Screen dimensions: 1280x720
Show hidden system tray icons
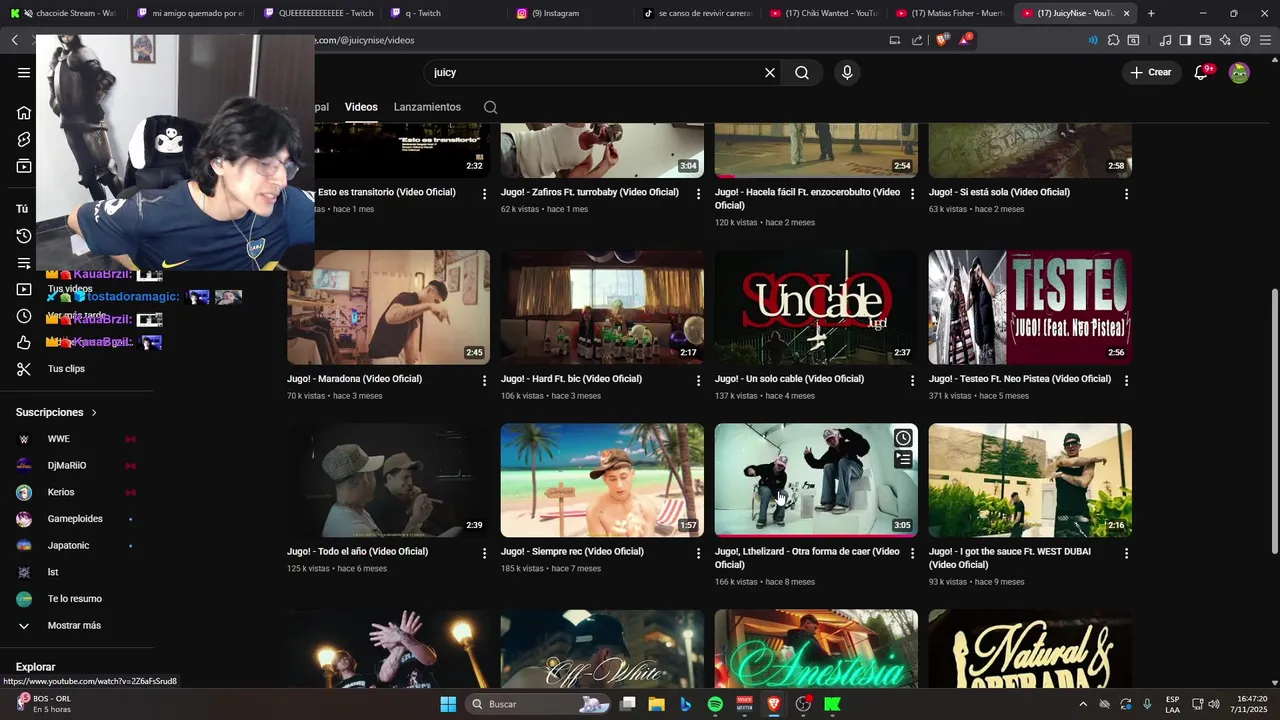(1082, 704)
